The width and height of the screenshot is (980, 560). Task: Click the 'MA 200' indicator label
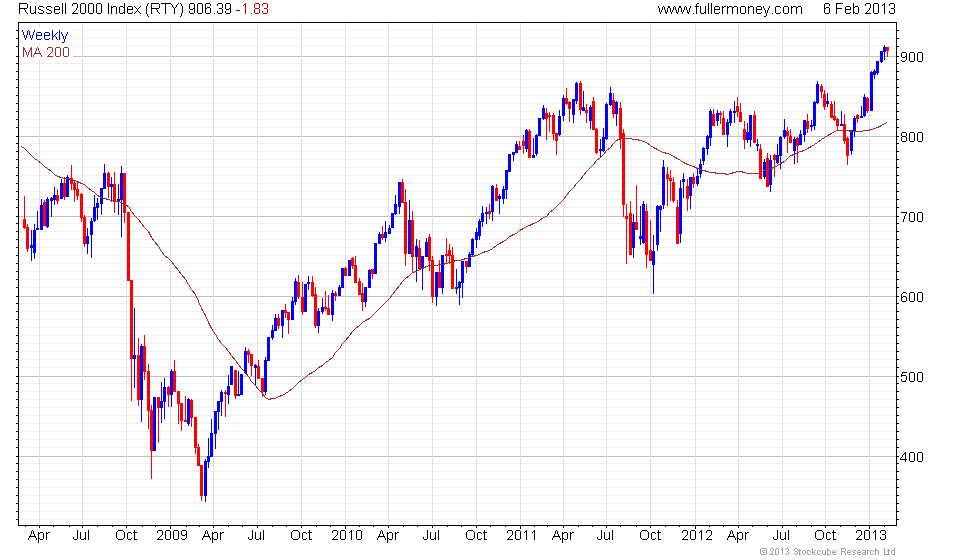46,52
